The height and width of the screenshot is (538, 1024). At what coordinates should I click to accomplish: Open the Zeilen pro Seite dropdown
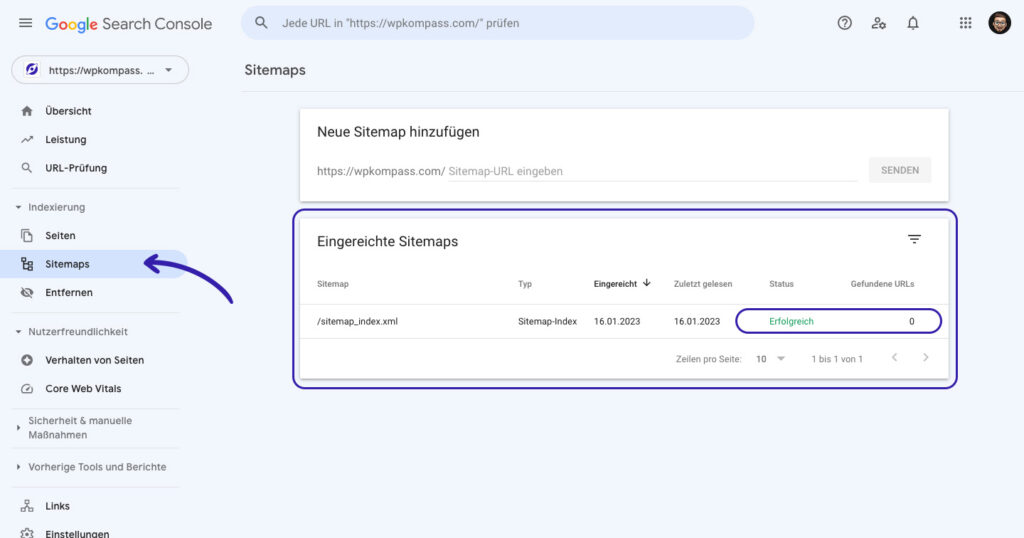(770, 359)
